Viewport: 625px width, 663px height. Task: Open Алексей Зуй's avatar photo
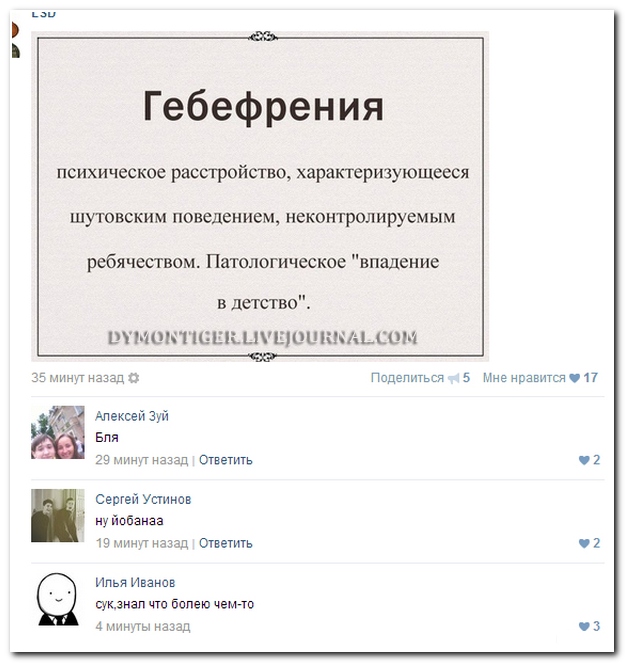pos(58,432)
